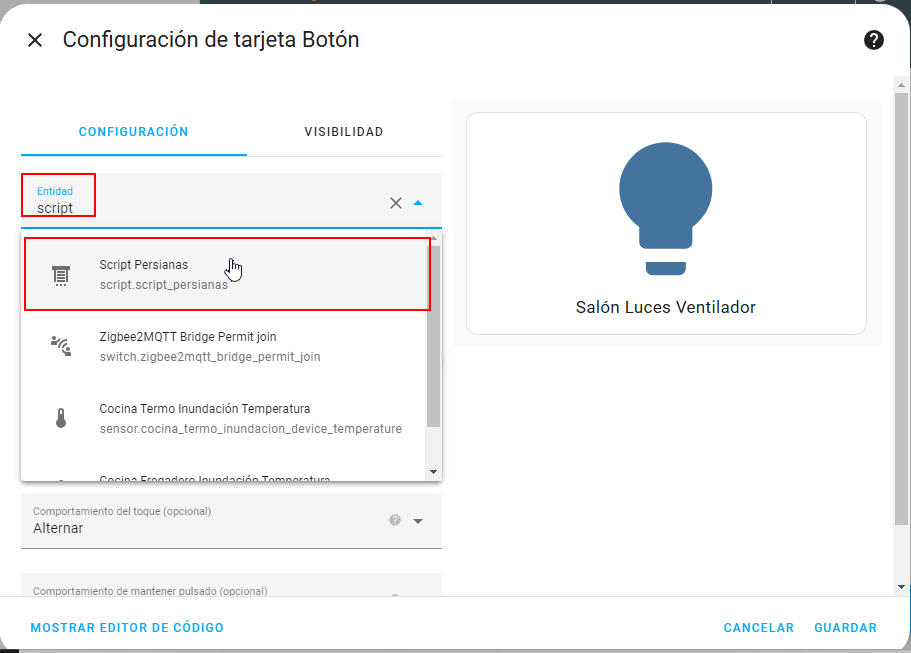Click the thermometer icon for Cocina Termo
This screenshot has width=911, height=653.
click(x=61, y=419)
